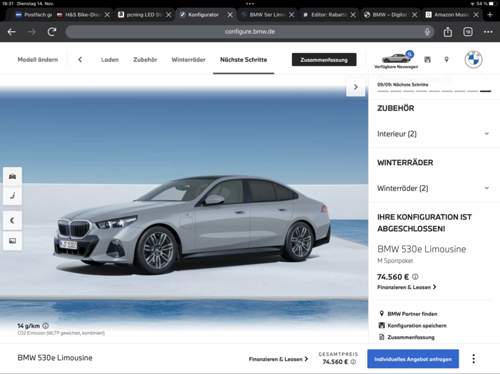Show CO2 emission info icon

point(46,326)
